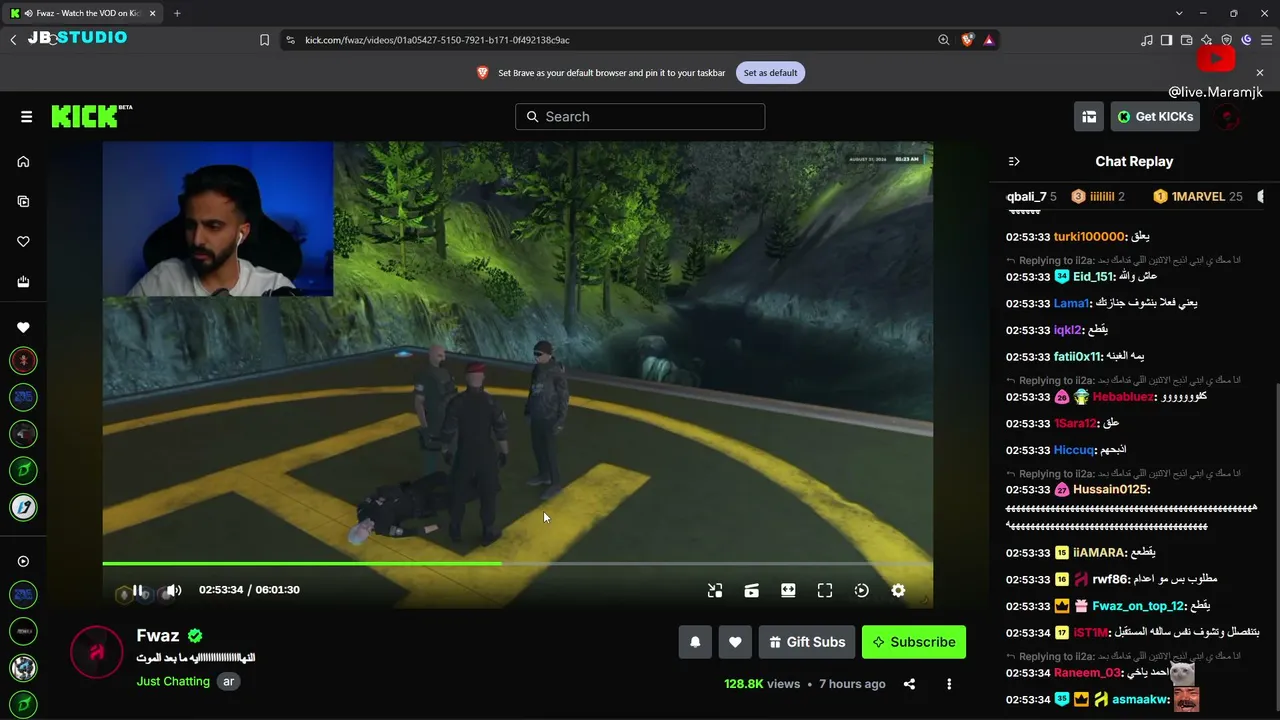Click the Gift Subs button
This screenshot has height=720, width=1280.
[807, 642]
